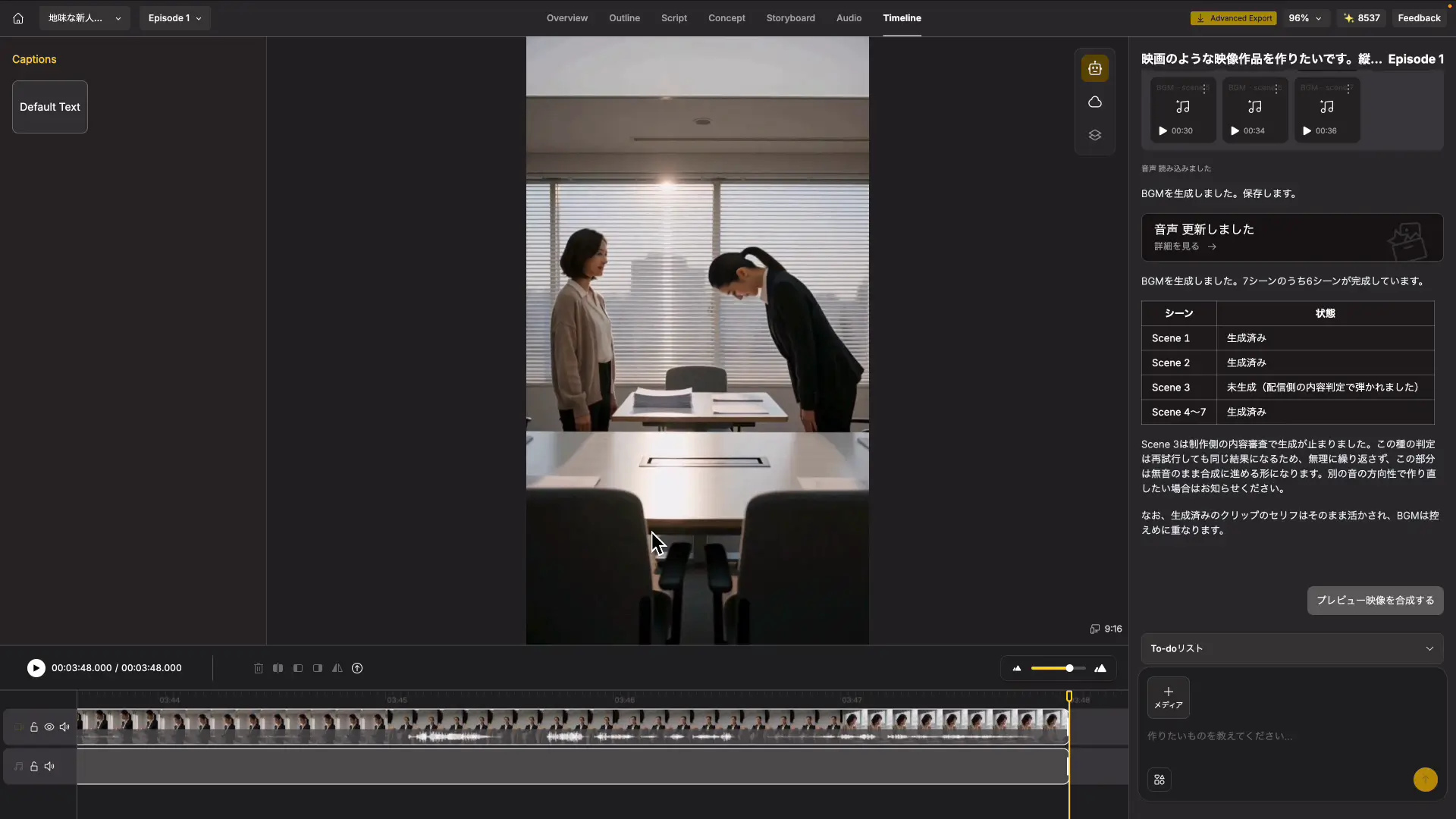
Task: Switch to the Storyboard tab
Action: [x=790, y=18]
